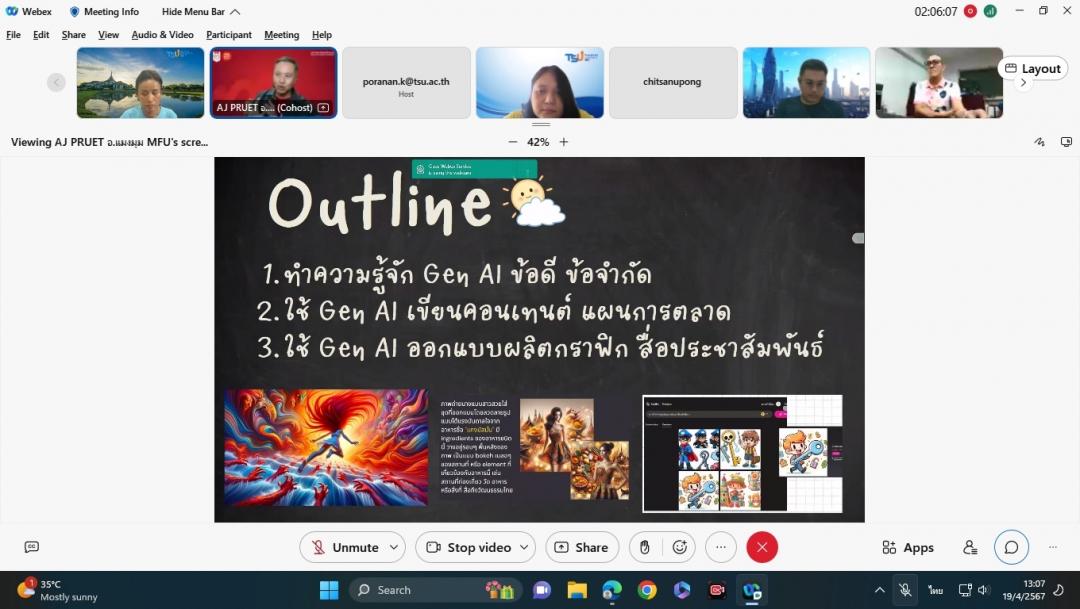Collapse the menu bar with Hide Menu Bar

200,12
